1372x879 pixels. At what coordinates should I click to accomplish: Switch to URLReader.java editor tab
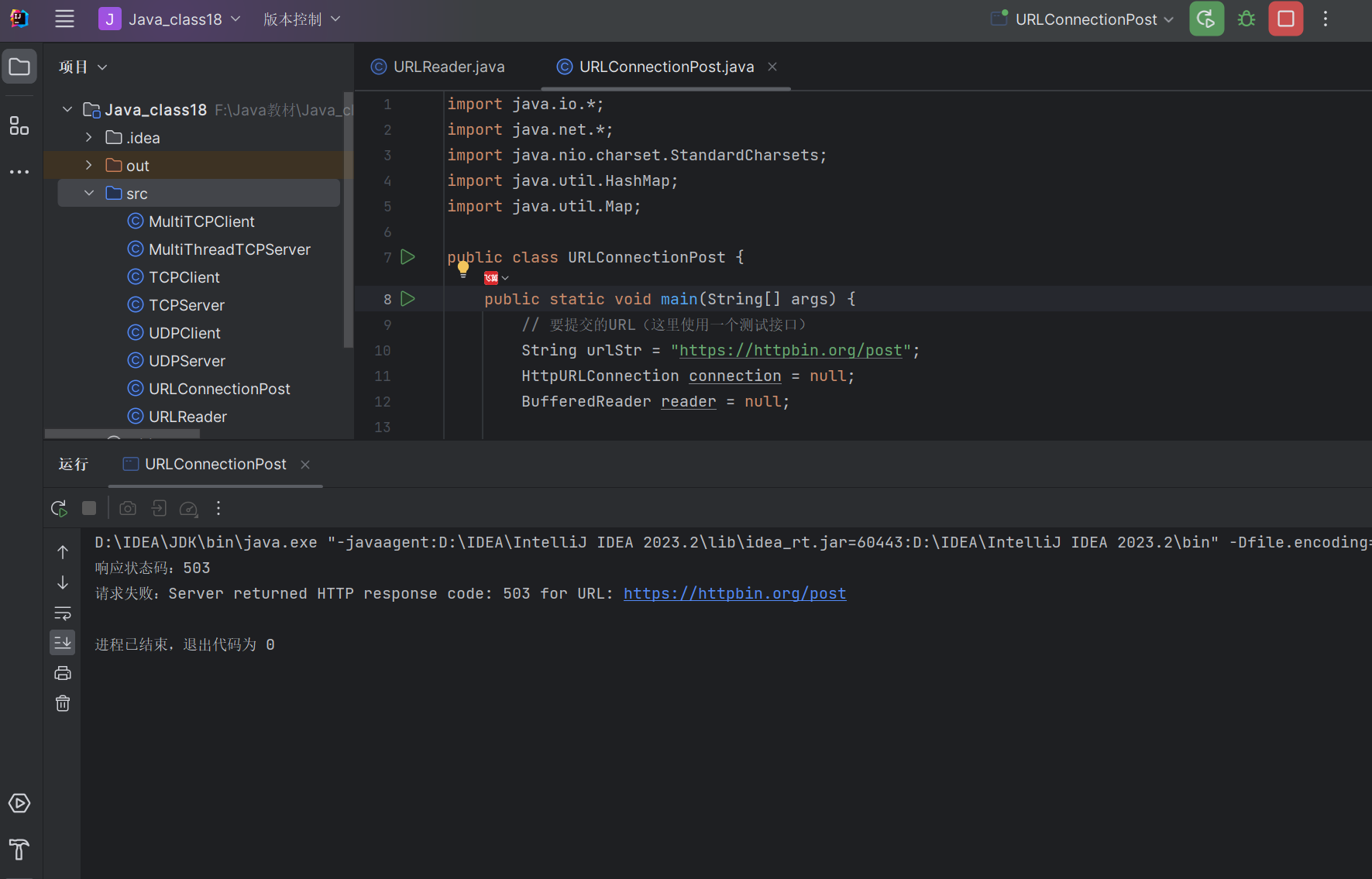pyautogui.click(x=438, y=67)
